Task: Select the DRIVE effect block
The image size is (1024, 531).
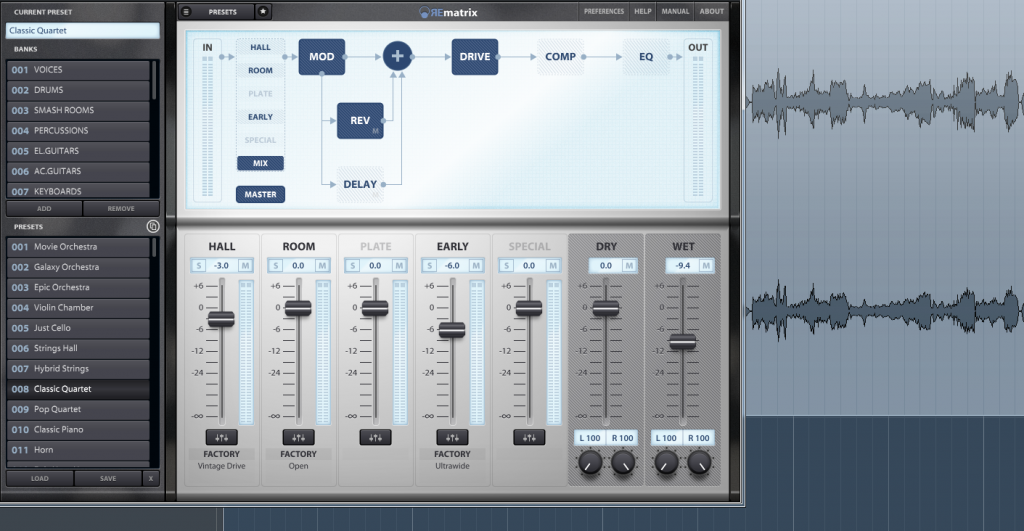Action: (x=475, y=57)
